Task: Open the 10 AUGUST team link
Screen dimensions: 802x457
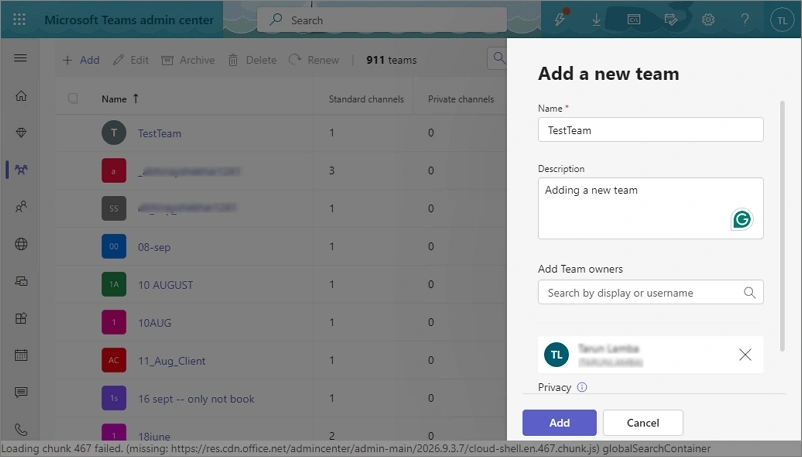Action: [x=166, y=285]
